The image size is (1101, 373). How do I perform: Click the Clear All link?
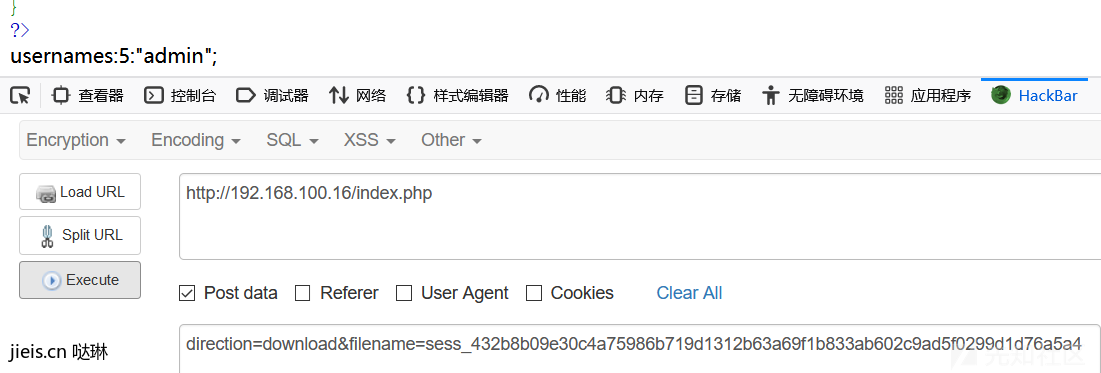tap(689, 293)
